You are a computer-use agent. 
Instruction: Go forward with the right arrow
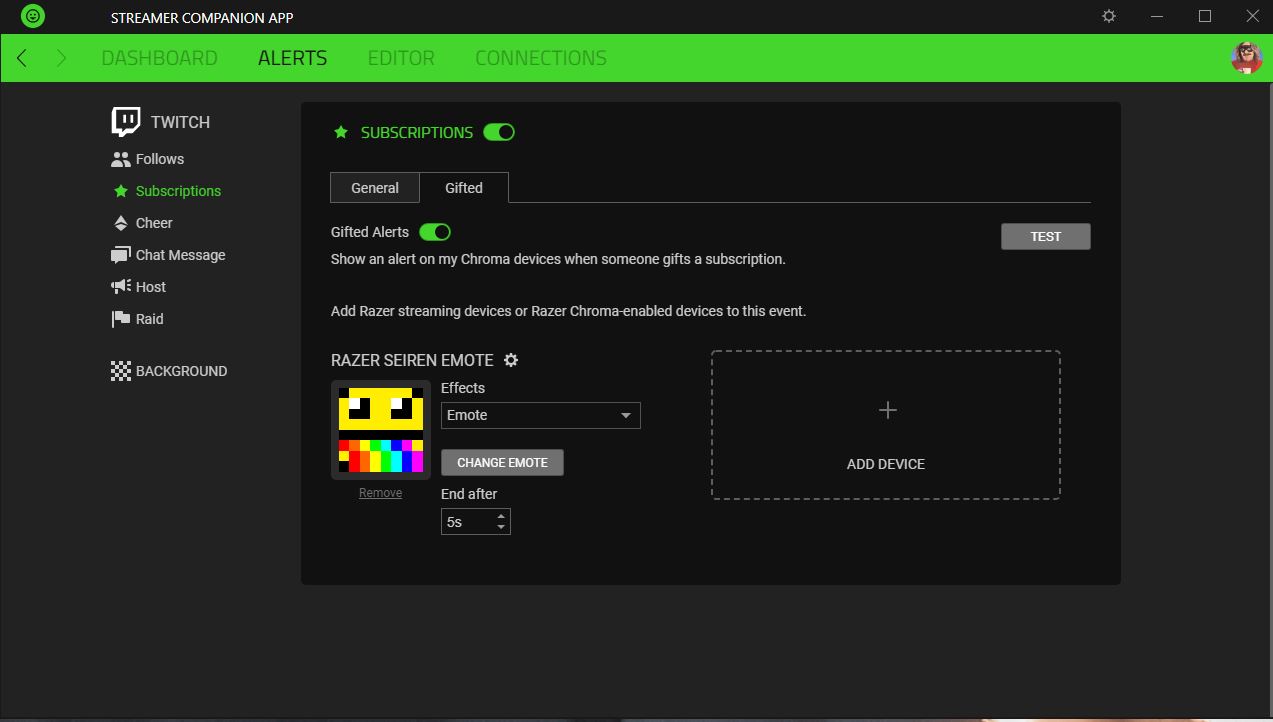pos(61,58)
